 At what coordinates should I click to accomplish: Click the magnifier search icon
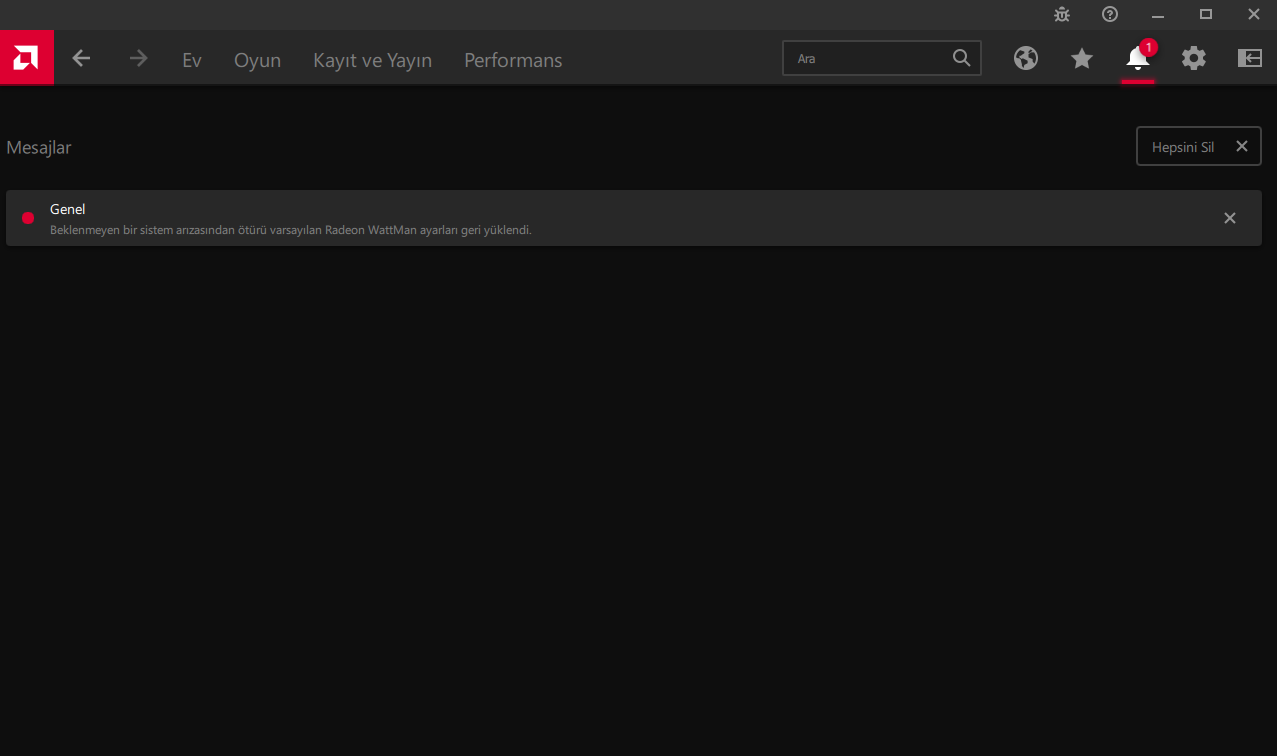tap(962, 58)
